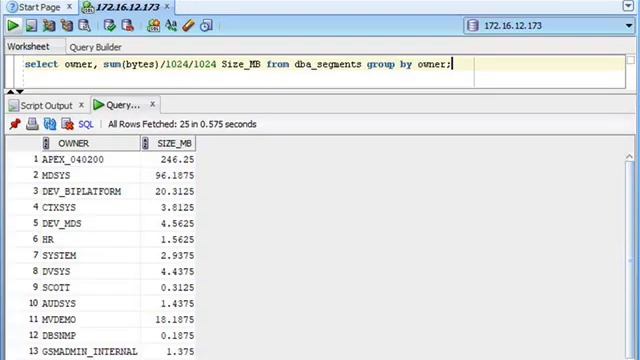The image size is (640, 360).
Task: Click the 3.8125 size value
Action: tap(177, 207)
